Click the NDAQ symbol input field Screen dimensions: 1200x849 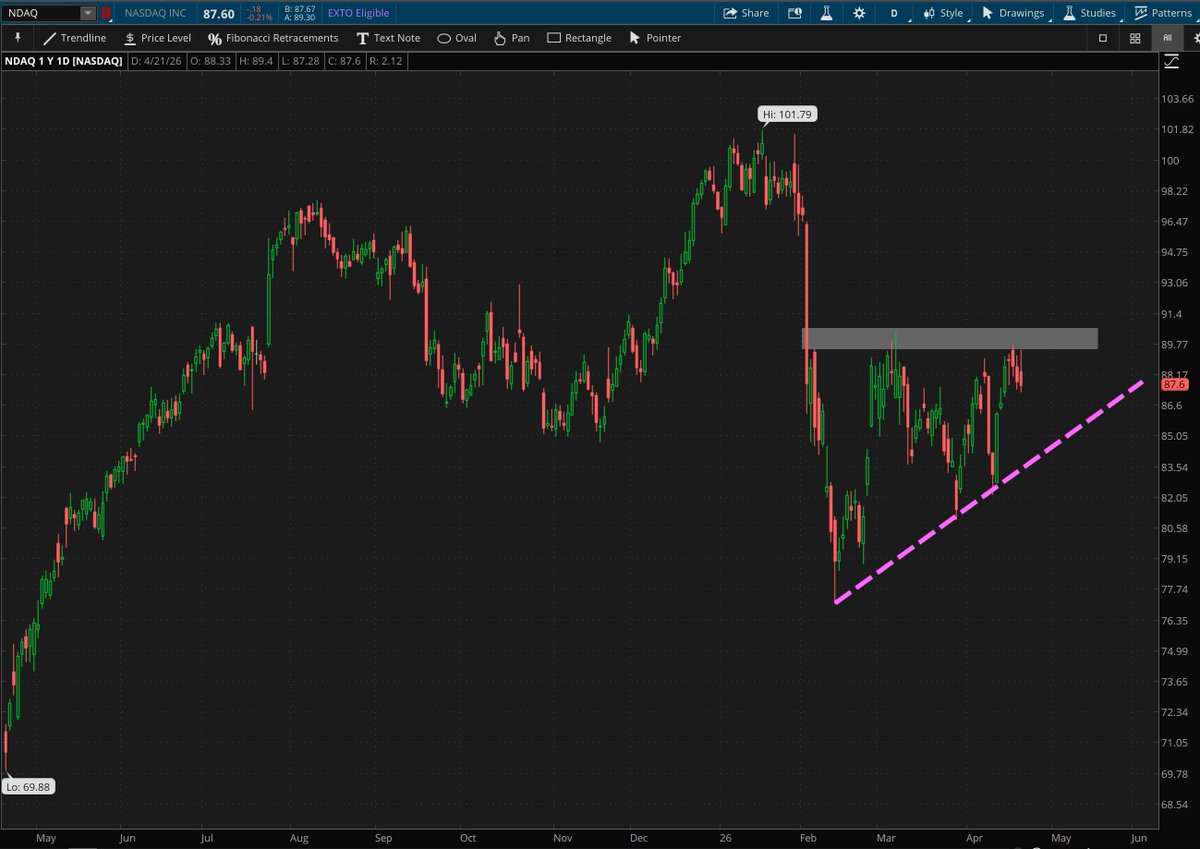click(x=42, y=13)
